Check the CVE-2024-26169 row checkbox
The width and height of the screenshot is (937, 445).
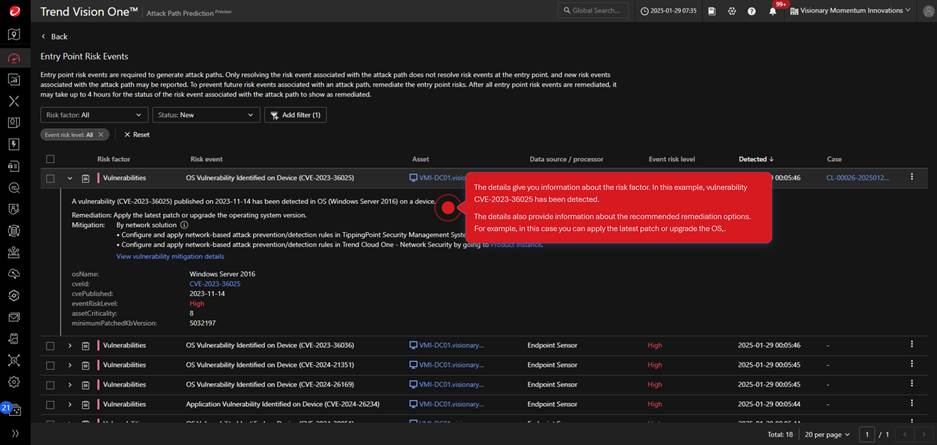(x=50, y=385)
